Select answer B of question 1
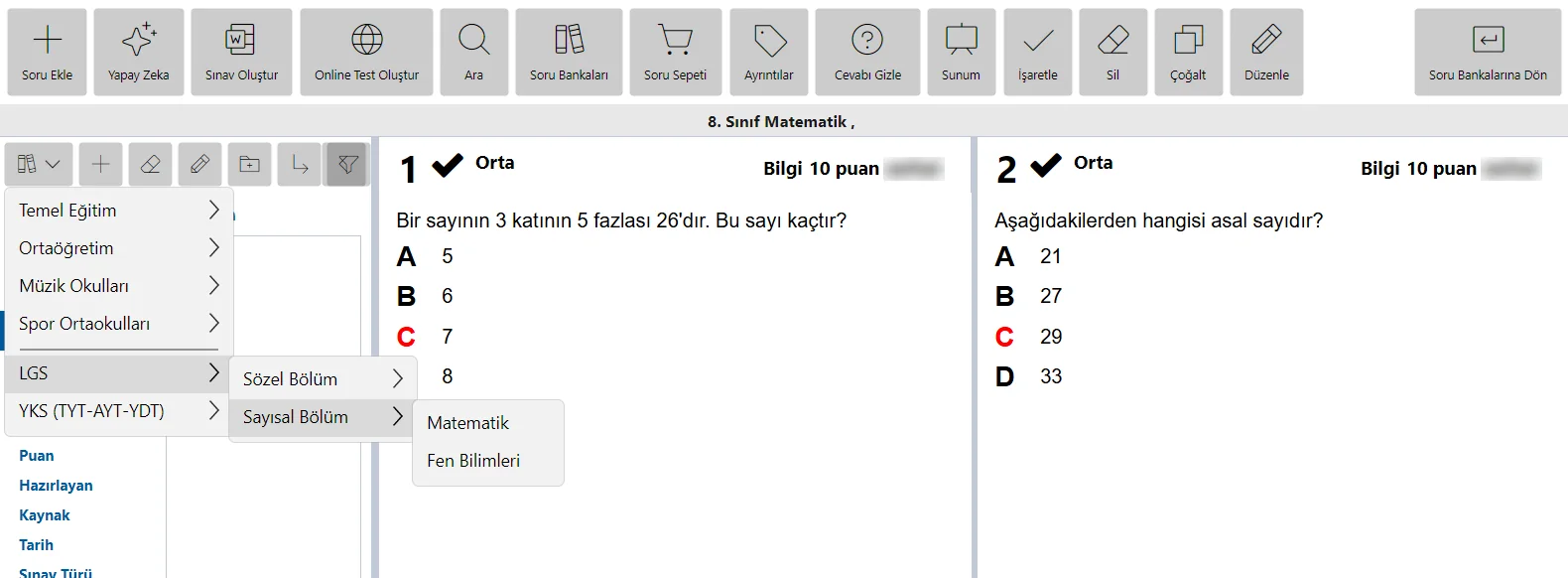The width and height of the screenshot is (1568, 578). (x=406, y=297)
